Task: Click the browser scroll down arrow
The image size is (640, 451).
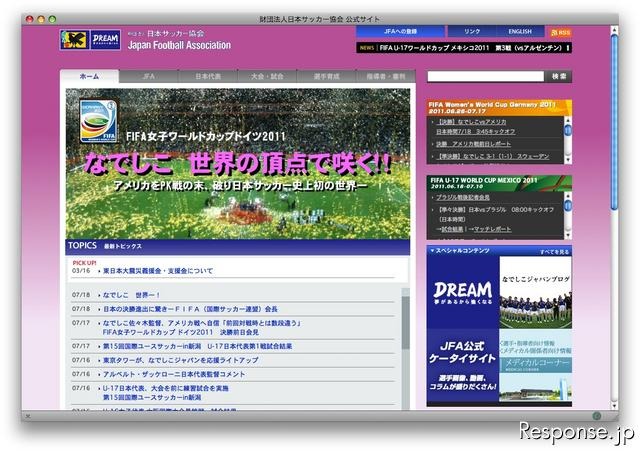Action: click(x=614, y=406)
